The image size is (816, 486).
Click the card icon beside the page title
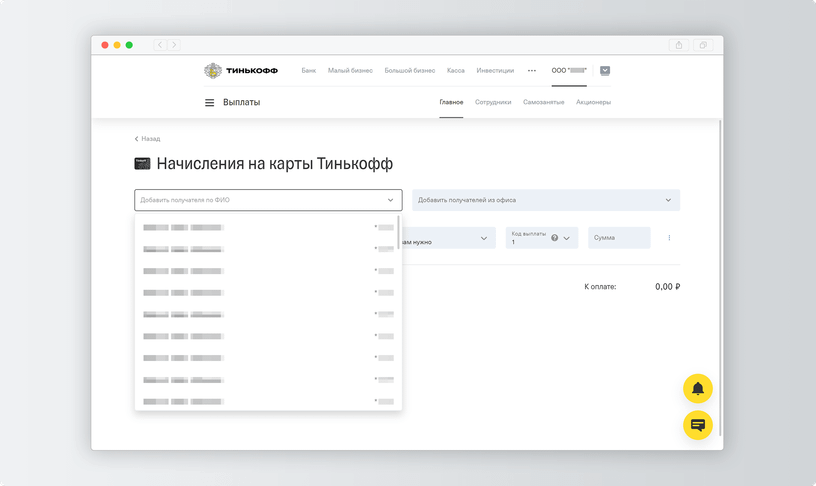click(142, 164)
